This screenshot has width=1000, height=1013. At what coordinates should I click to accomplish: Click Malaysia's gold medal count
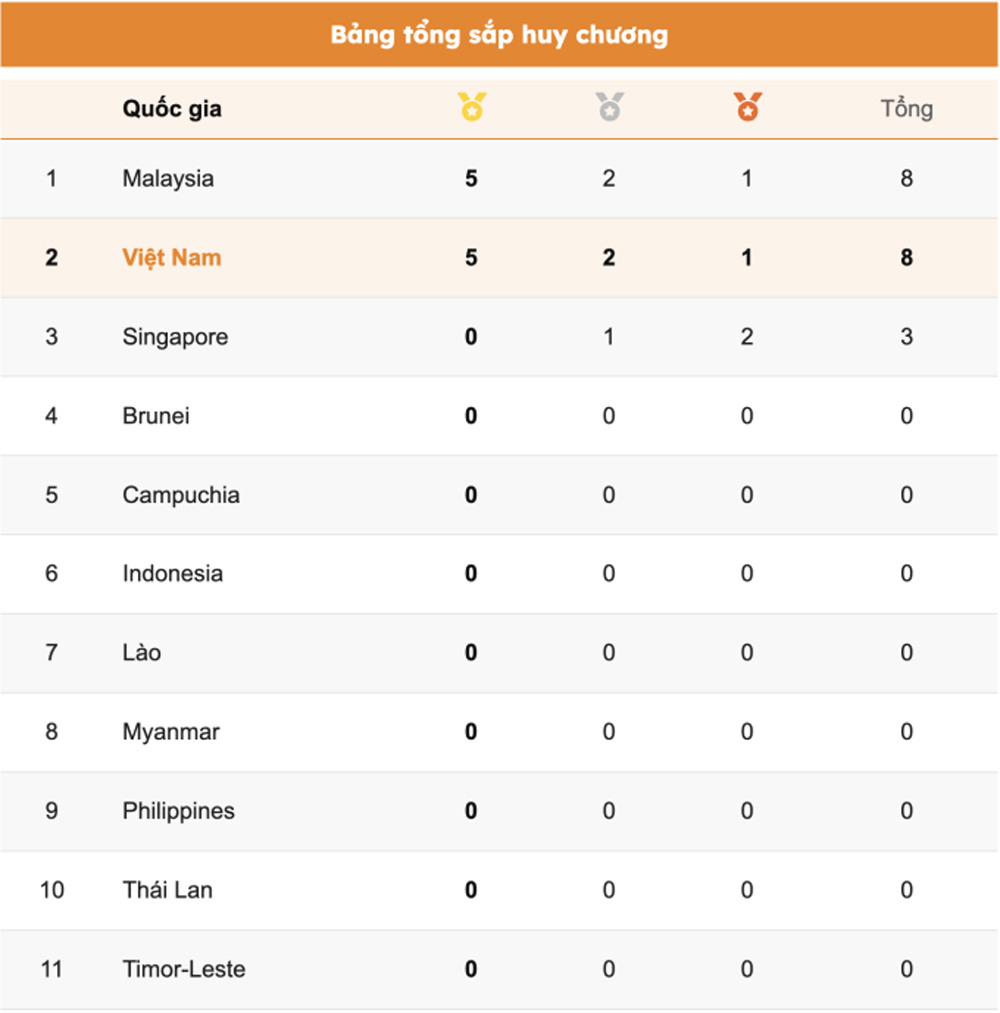coord(471,179)
